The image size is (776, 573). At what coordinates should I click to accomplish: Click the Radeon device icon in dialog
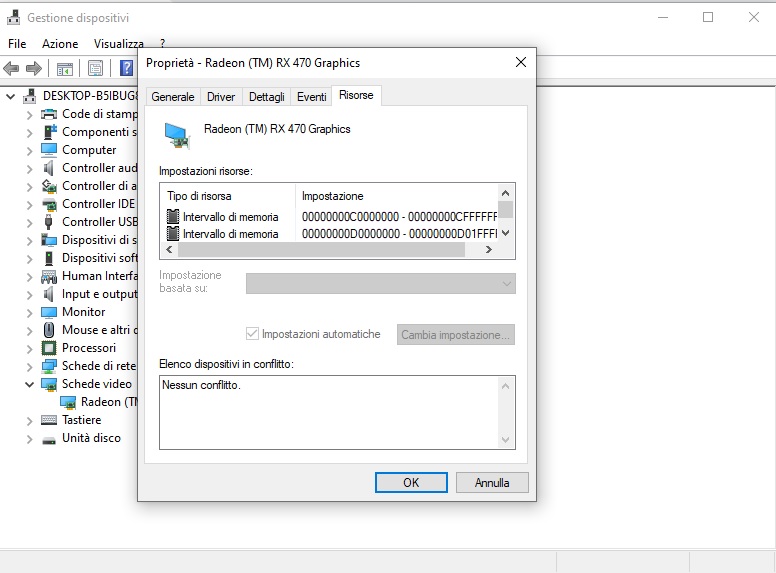pos(177,136)
